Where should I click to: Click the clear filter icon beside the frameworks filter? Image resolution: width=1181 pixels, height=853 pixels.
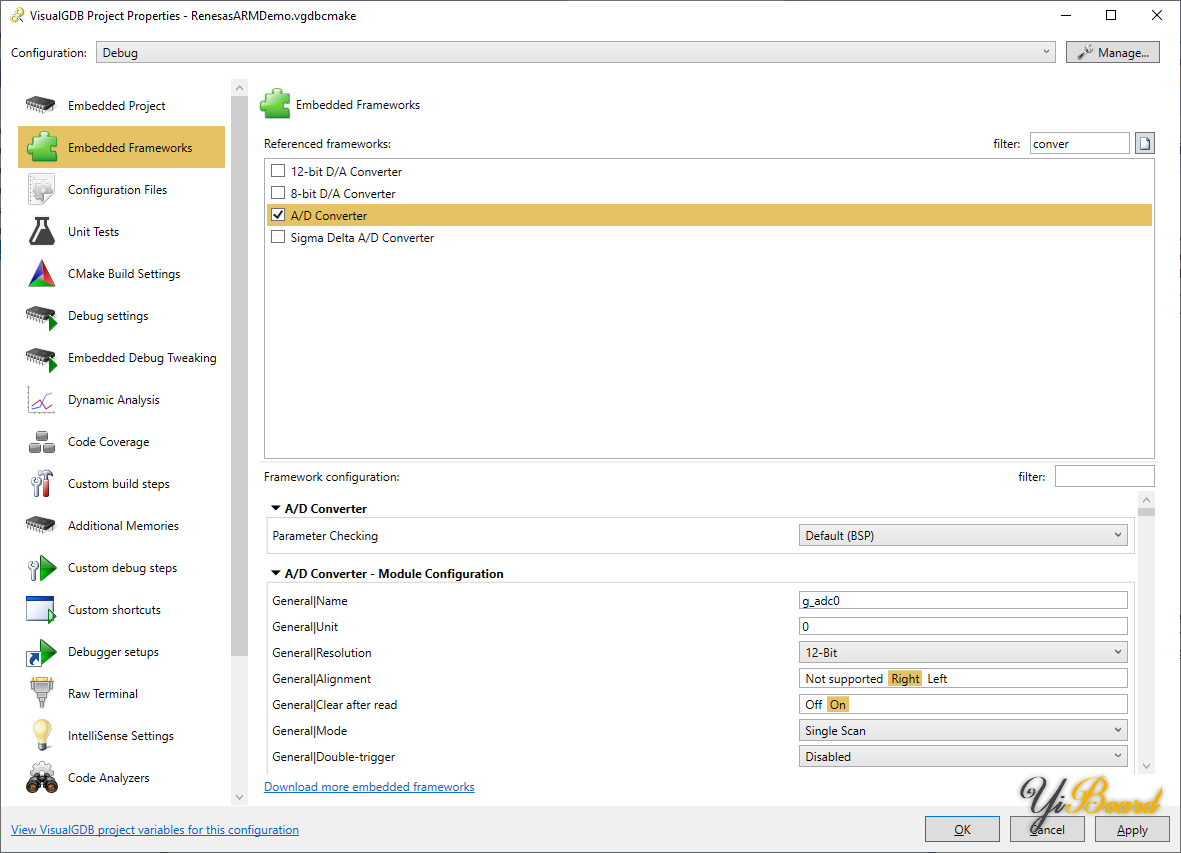point(1144,144)
